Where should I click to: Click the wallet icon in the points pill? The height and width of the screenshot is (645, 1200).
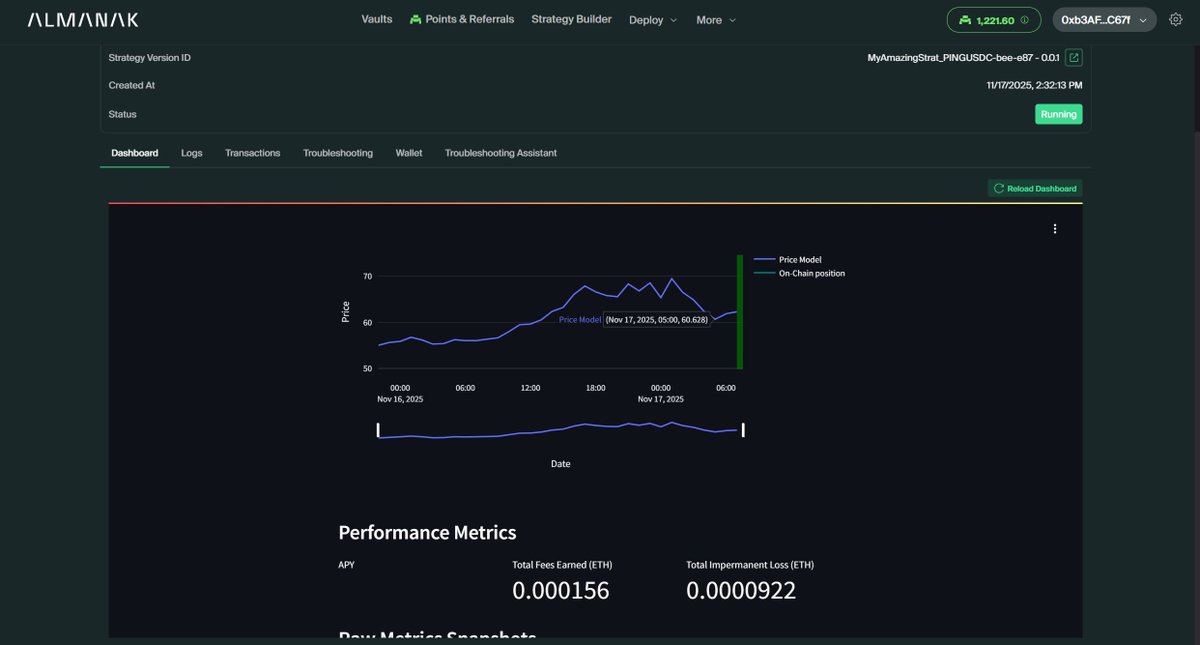[x=964, y=18]
